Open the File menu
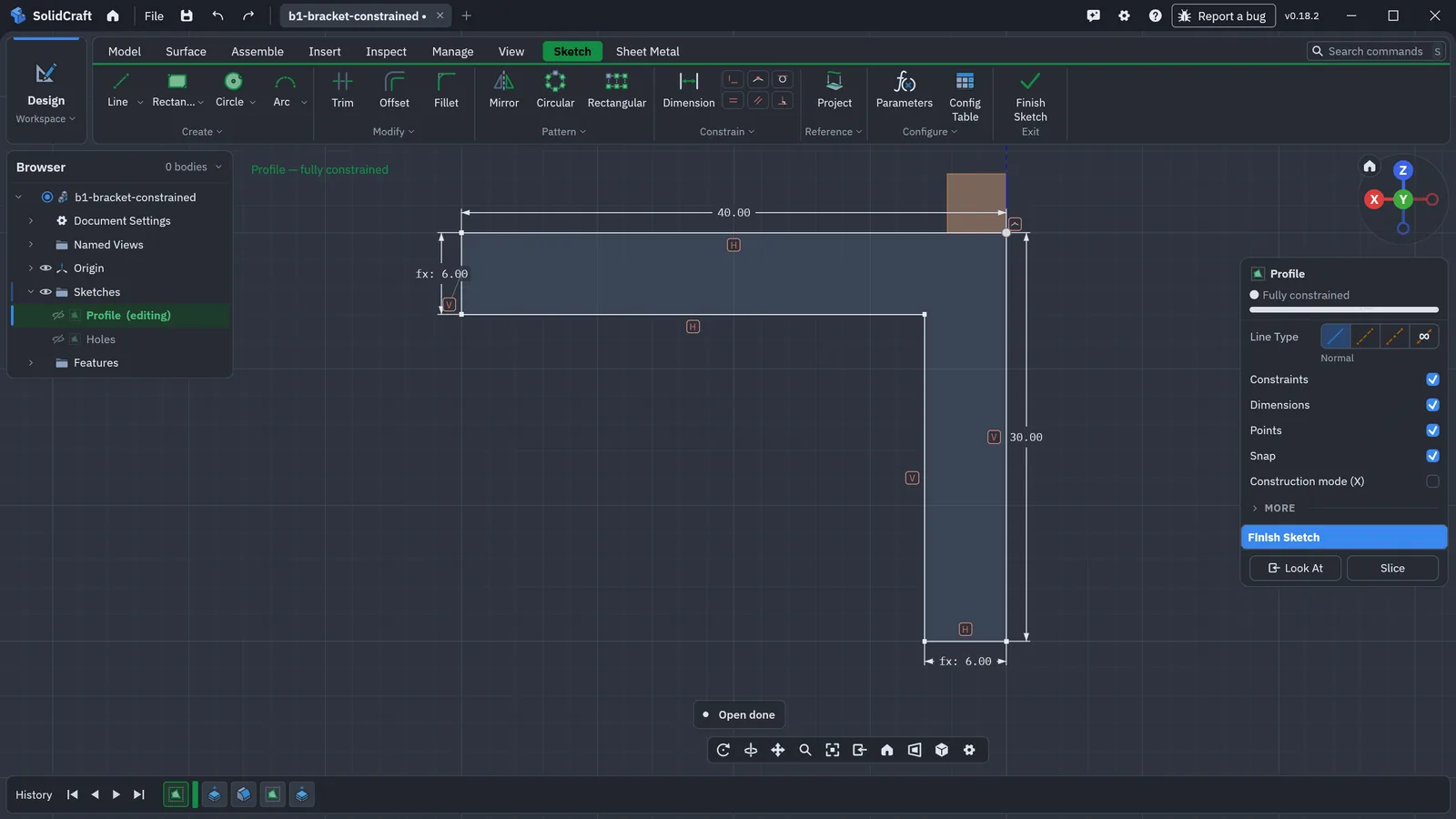1456x819 pixels. (x=154, y=15)
